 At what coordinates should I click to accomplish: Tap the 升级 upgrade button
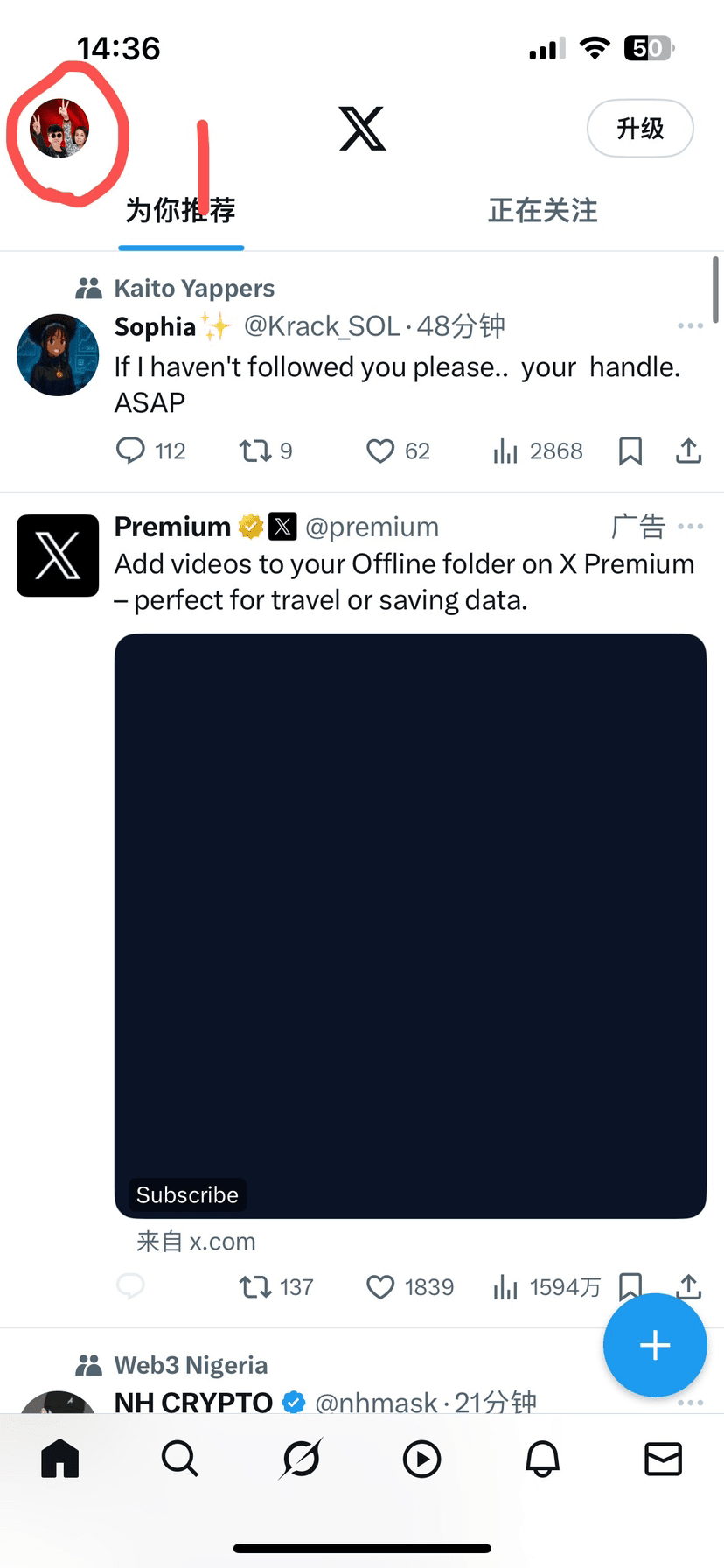[x=640, y=129]
